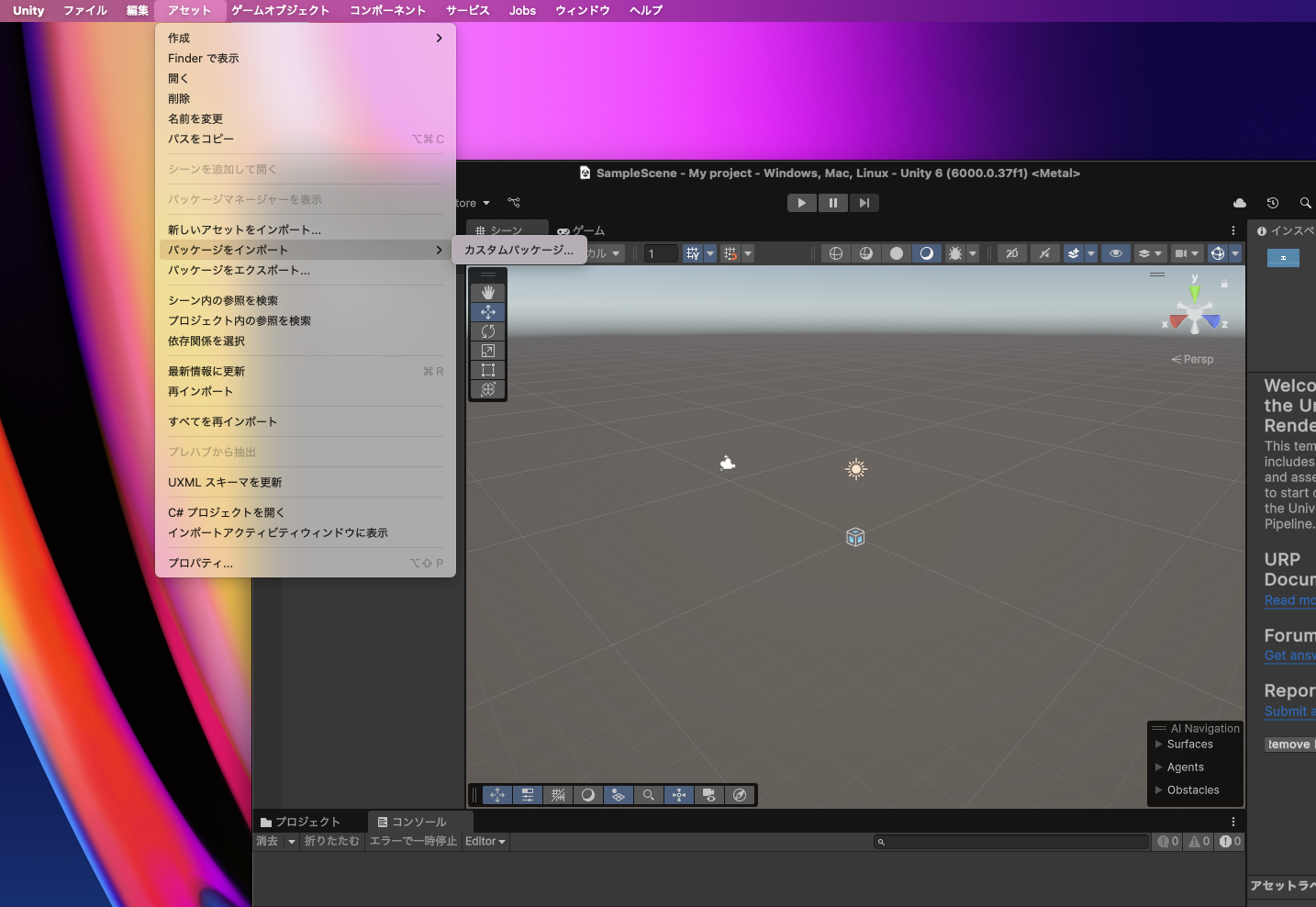Select the Move tool in the scene toolbar

tap(488, 311)
